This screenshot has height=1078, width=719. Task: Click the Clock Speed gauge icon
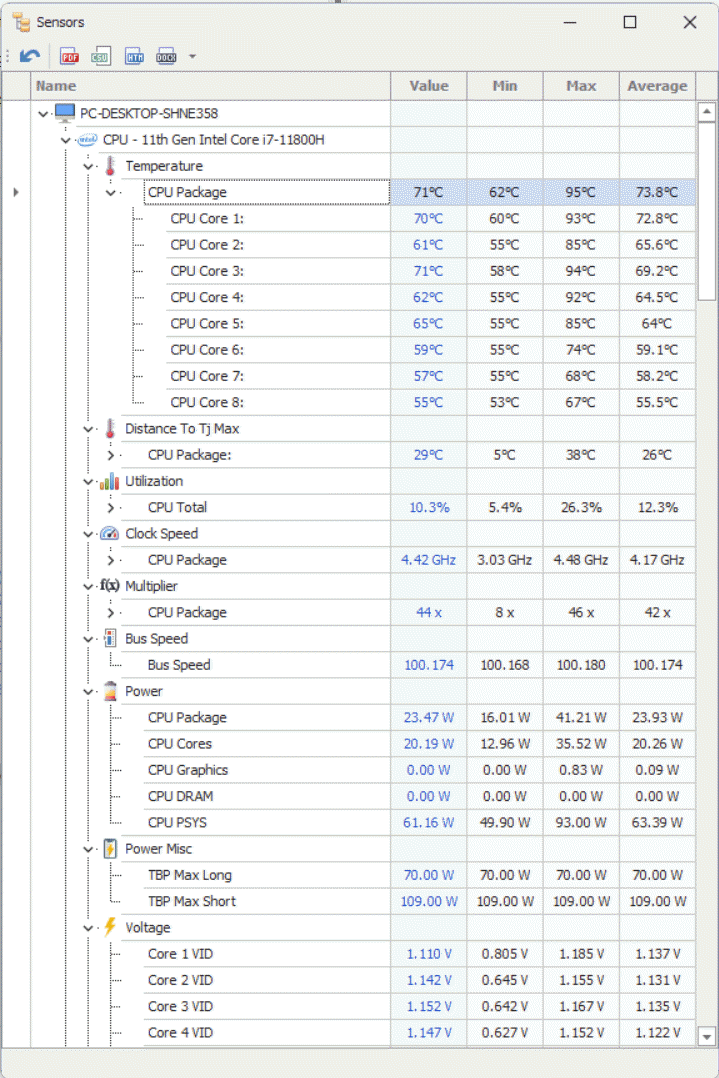(x=110, y=534)
